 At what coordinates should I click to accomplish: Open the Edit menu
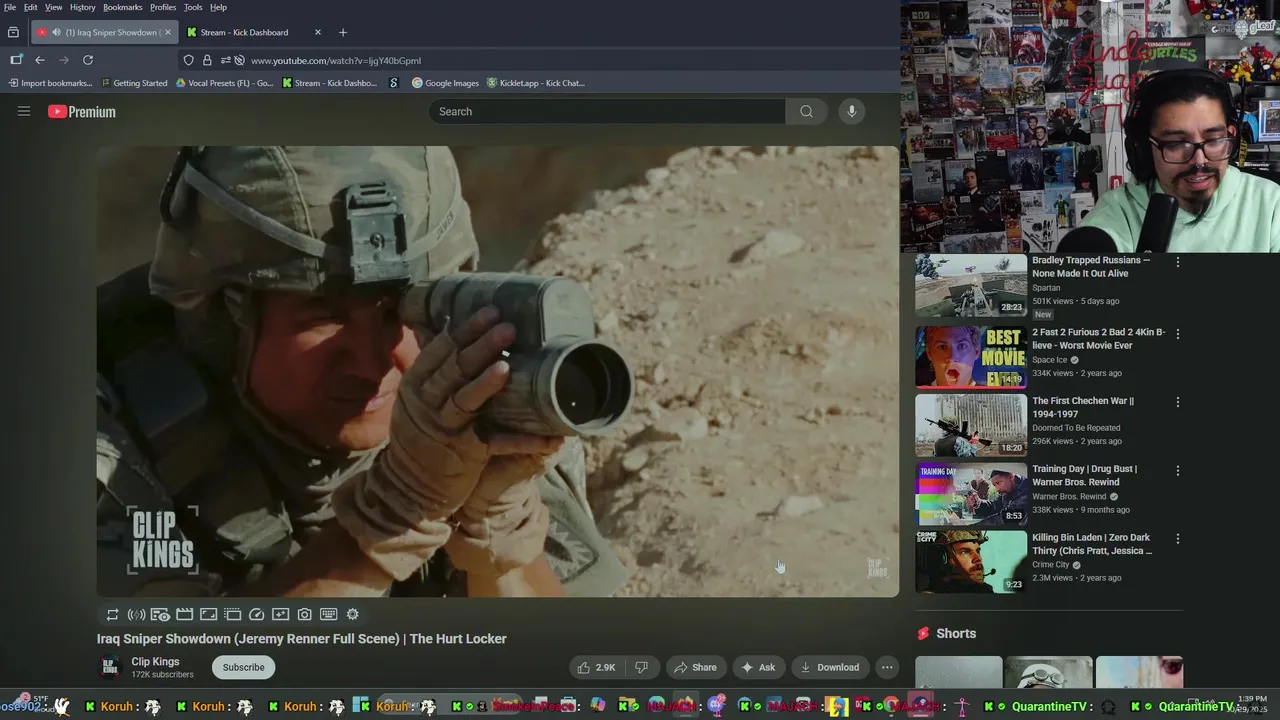pyautogui.click(x=31, y=7)
